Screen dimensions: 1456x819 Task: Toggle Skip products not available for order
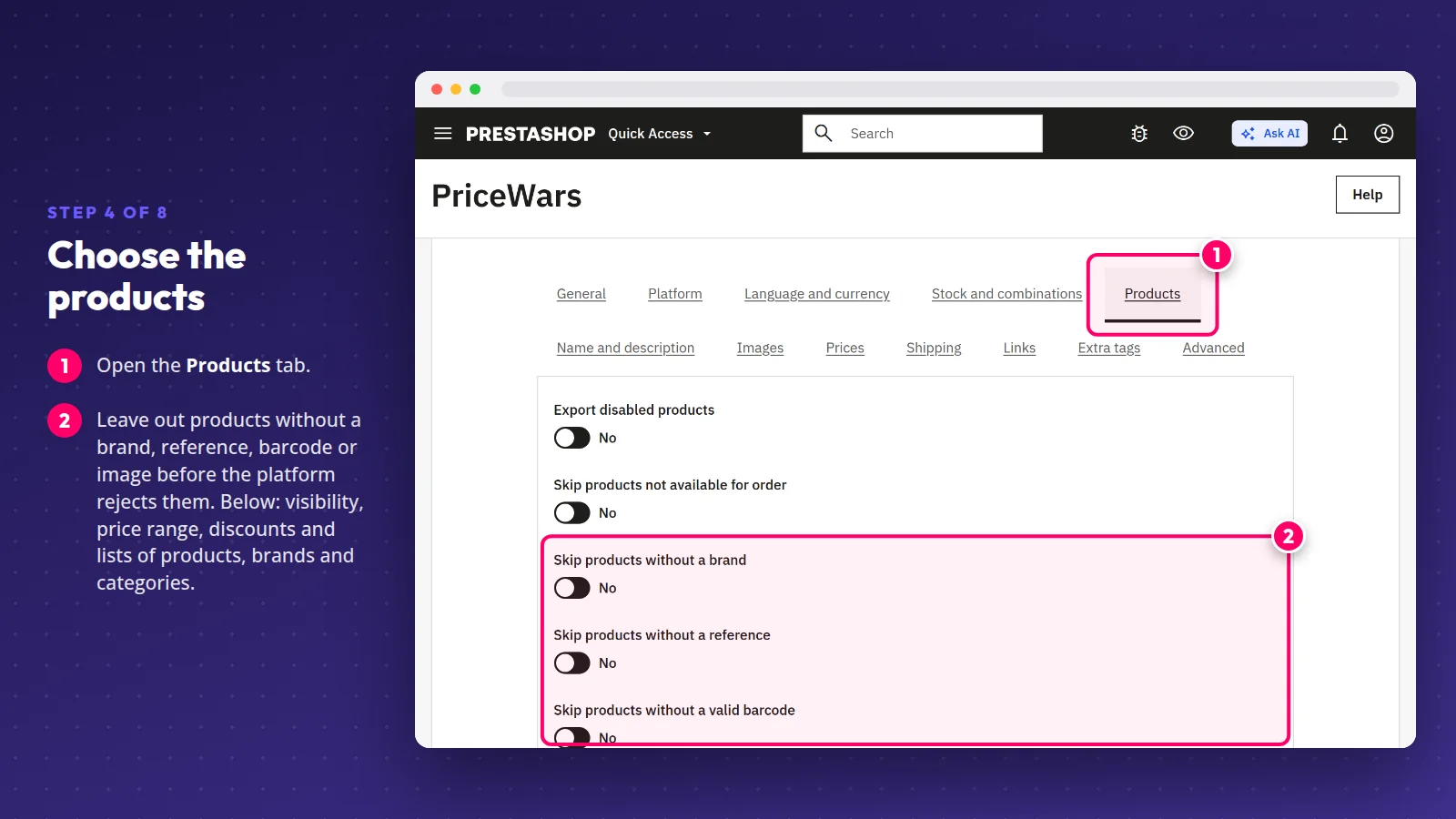[572, 513]
